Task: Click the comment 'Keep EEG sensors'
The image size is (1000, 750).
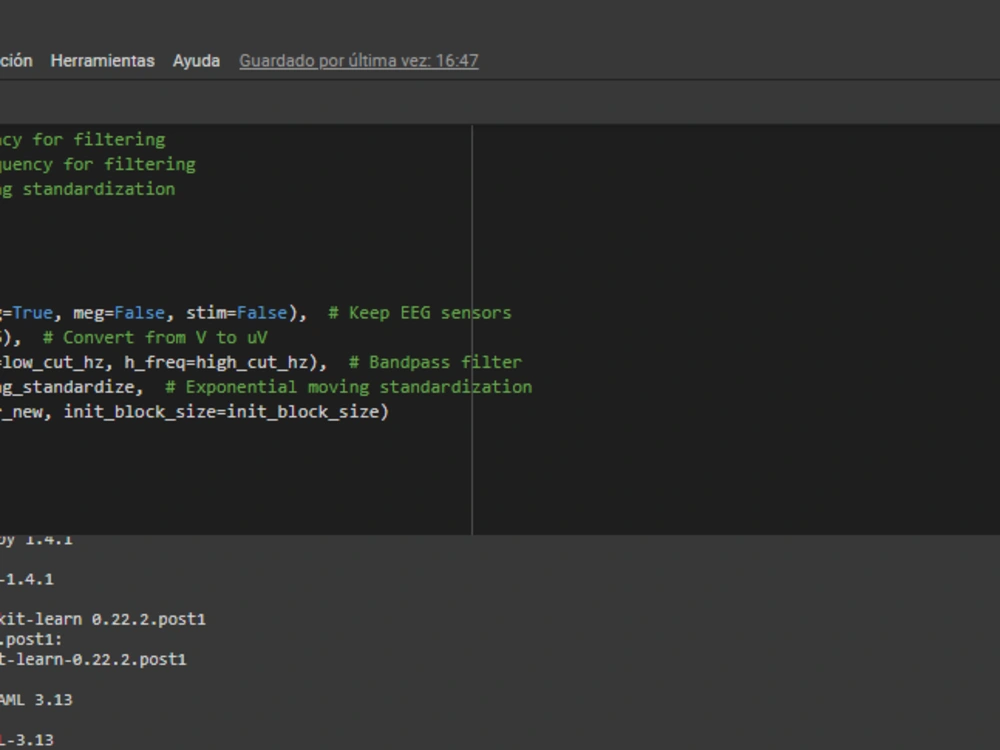Action: click(420, 312)
